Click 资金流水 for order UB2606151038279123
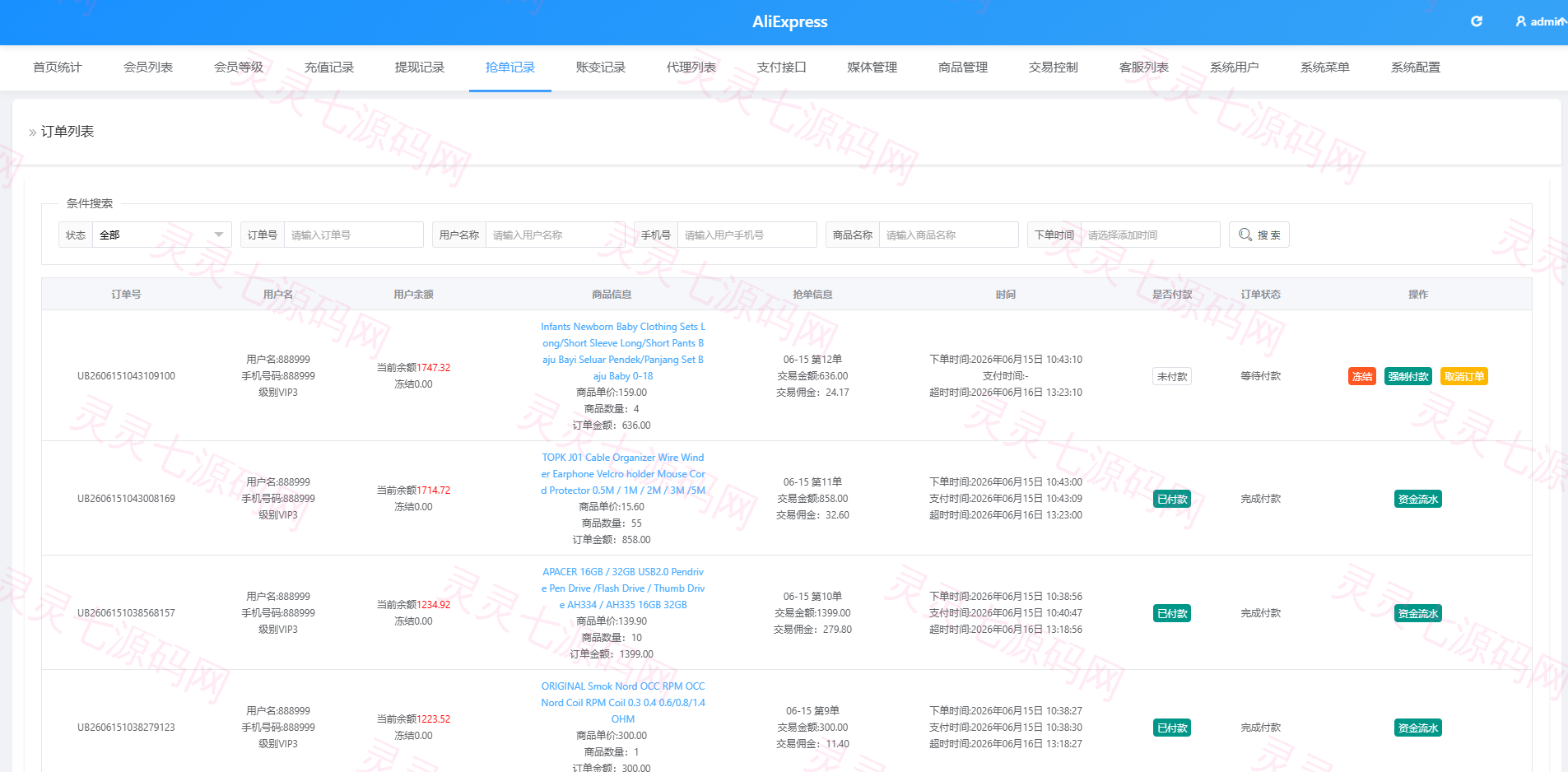This screenshot has height=772, width=1568. point(1418,728)
